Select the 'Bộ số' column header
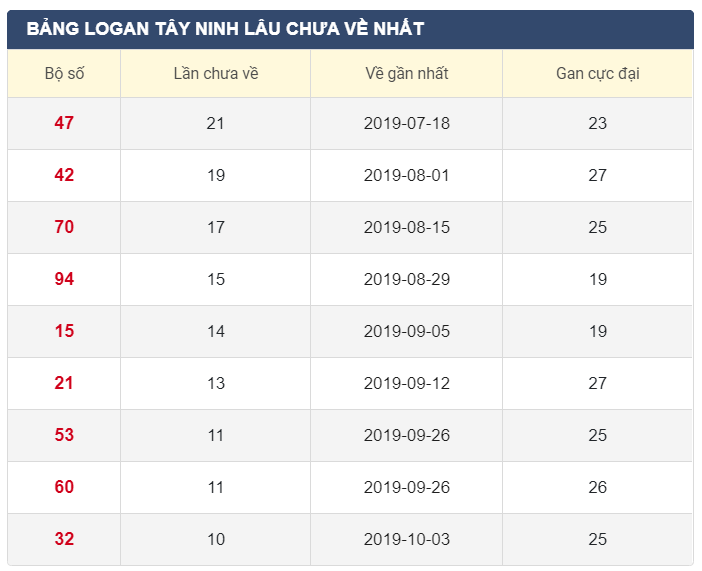This screenshot has width=702, height=571. 64,74
